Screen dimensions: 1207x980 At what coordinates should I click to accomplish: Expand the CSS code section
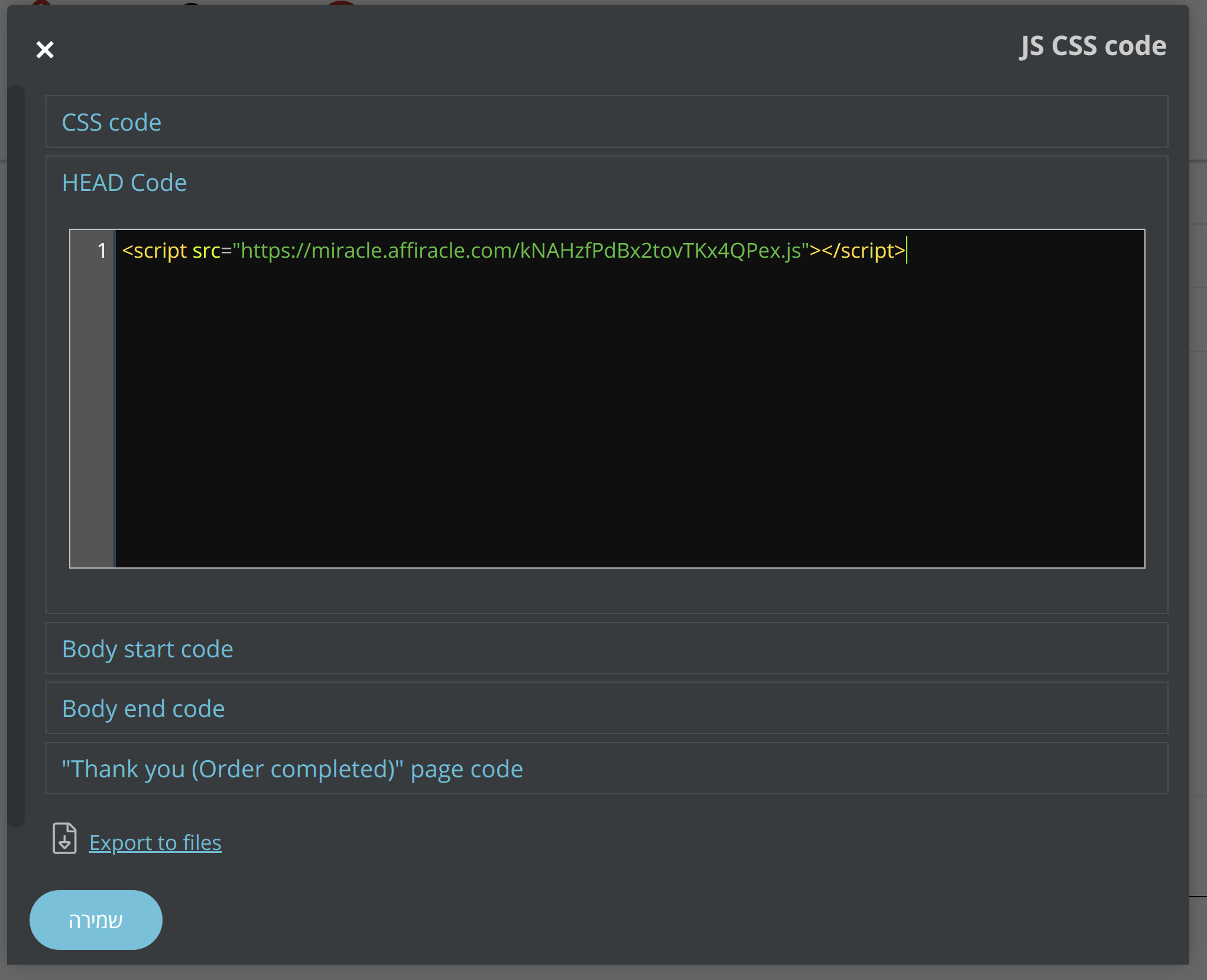point(112,122)
